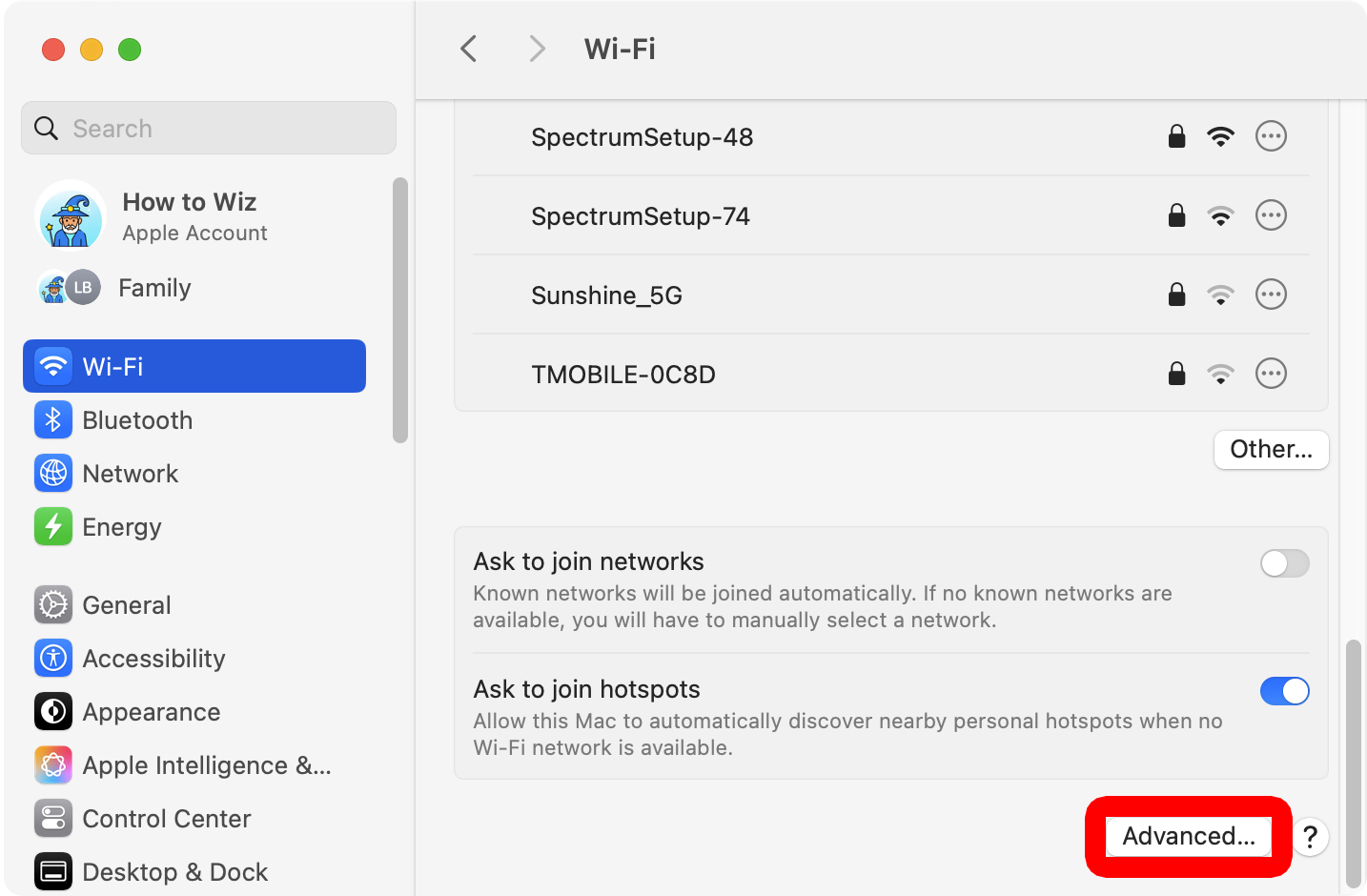1367x896 pixels.
Task: Disable the Ask to join hotspots toggle
Action: click(1284, 691)
